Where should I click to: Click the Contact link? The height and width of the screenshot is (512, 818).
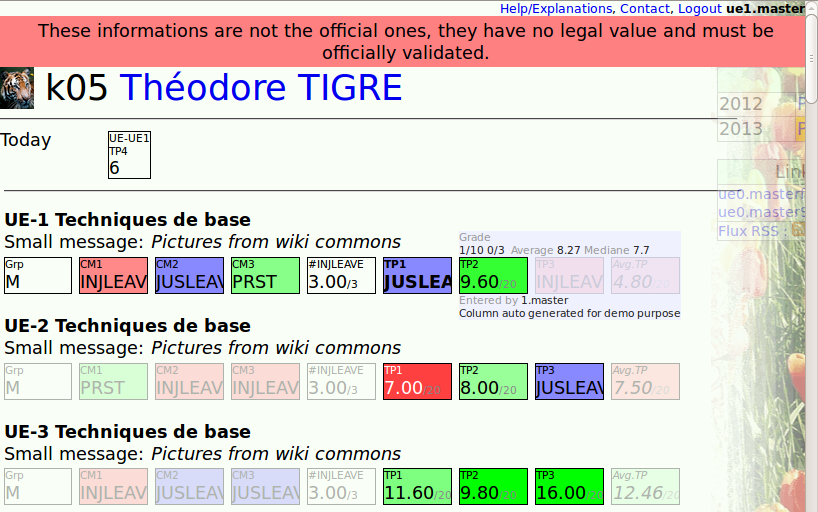pyautogui.click(x=644, y=8)
